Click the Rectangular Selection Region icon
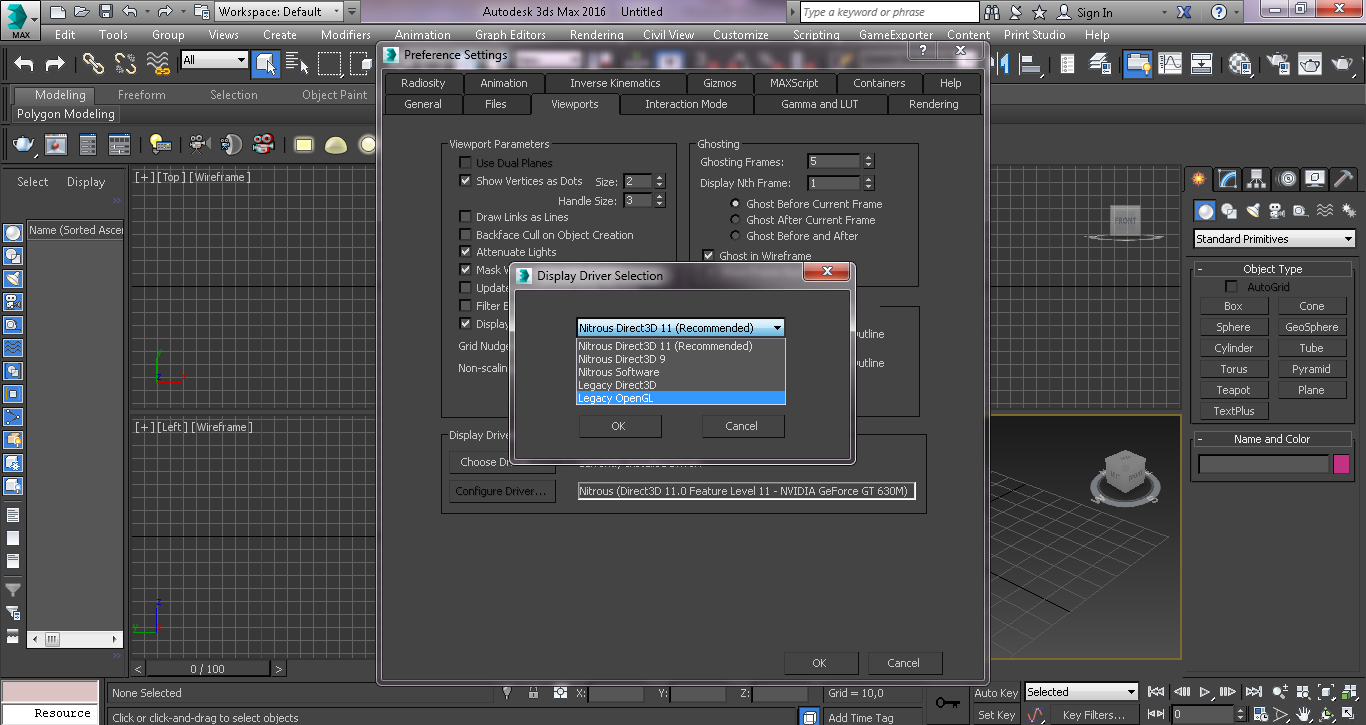The image size is (1366, 725). [x=329, y=64]
